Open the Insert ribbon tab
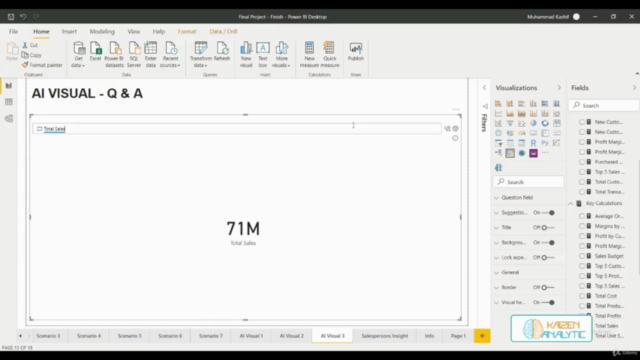This screenshot has width=640, height=360. (x=69, y=31)
